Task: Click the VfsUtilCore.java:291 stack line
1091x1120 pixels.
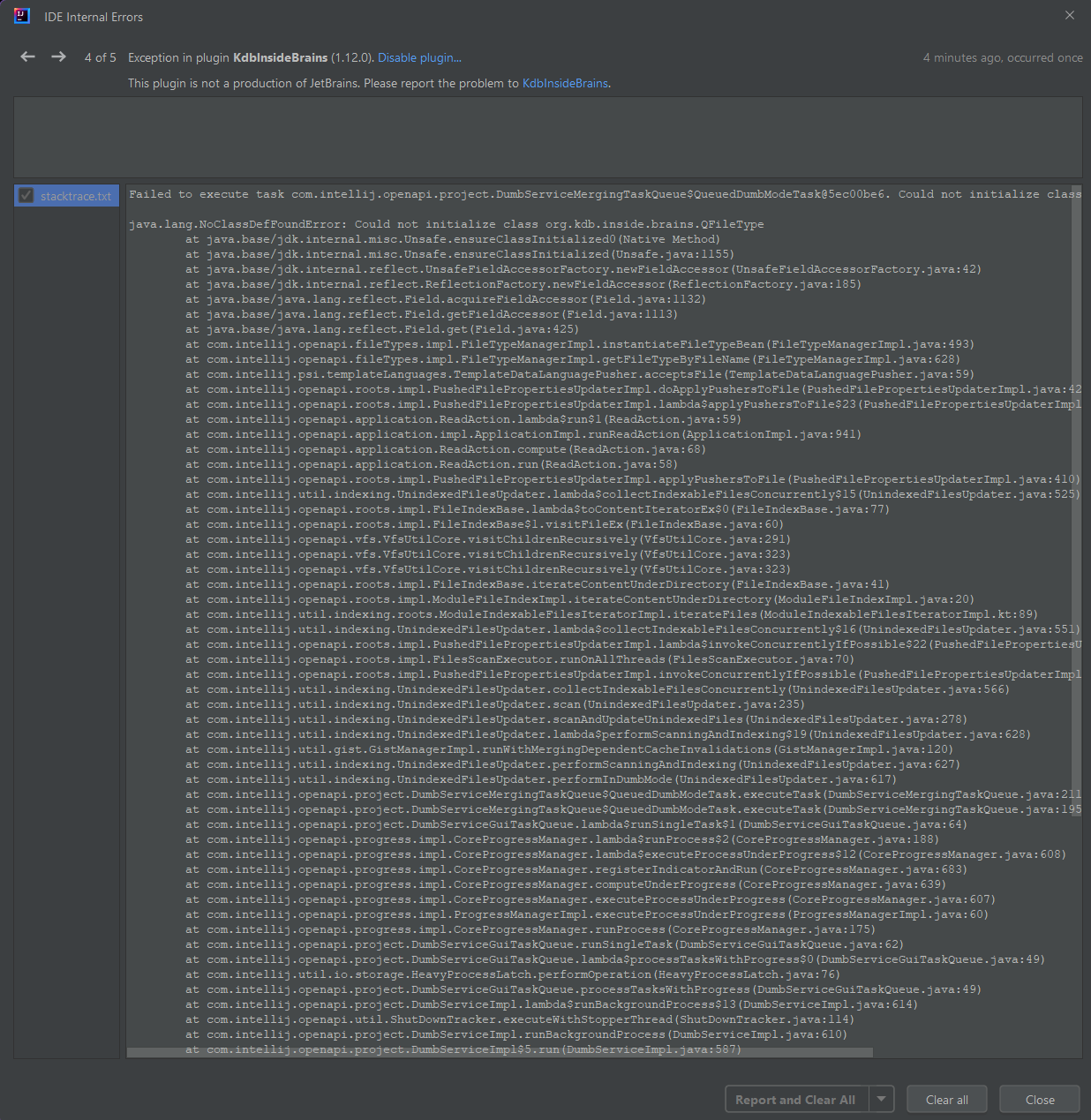Action: point(488,539)
